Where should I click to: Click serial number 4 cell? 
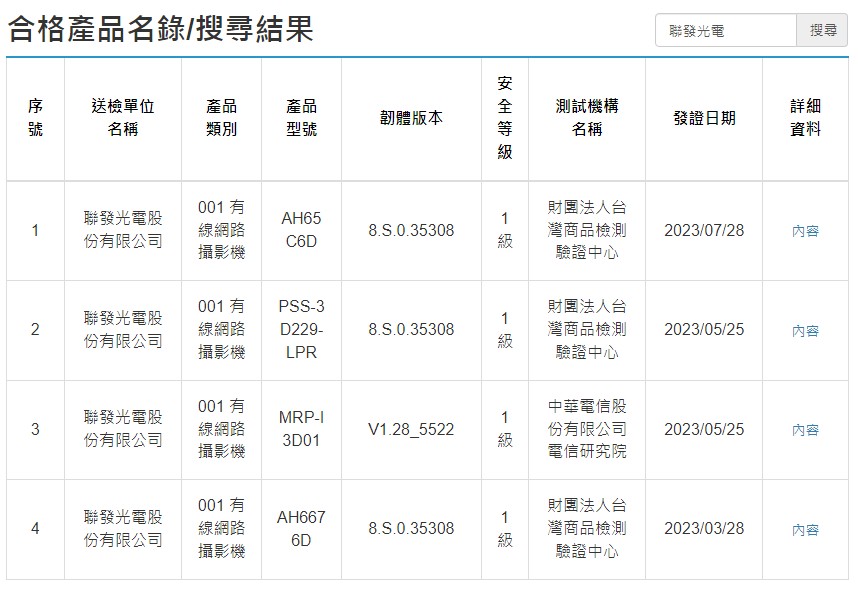click(x=36, y=529)
